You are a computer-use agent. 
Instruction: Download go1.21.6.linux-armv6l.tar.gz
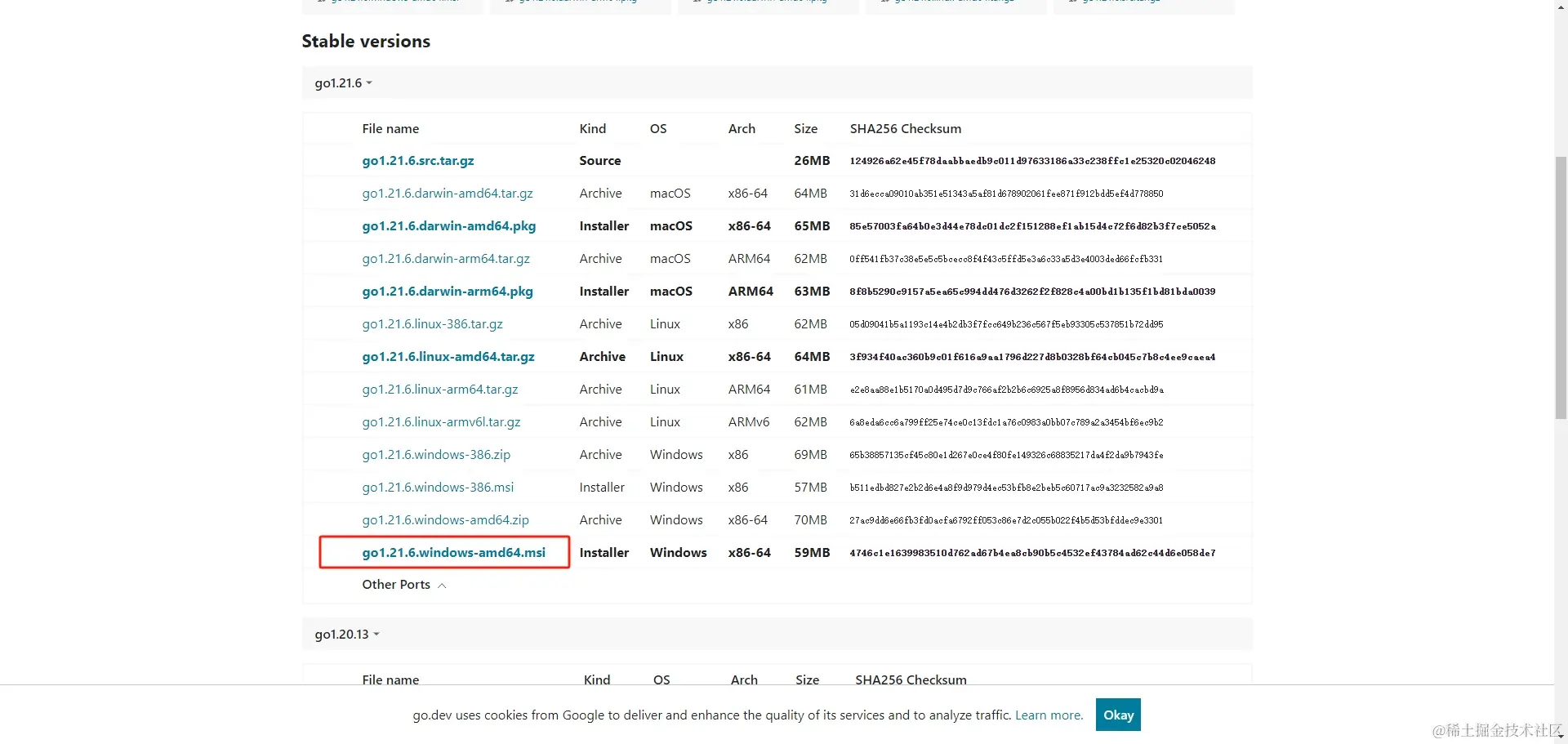pyautogui.click(x=442, y=422)
